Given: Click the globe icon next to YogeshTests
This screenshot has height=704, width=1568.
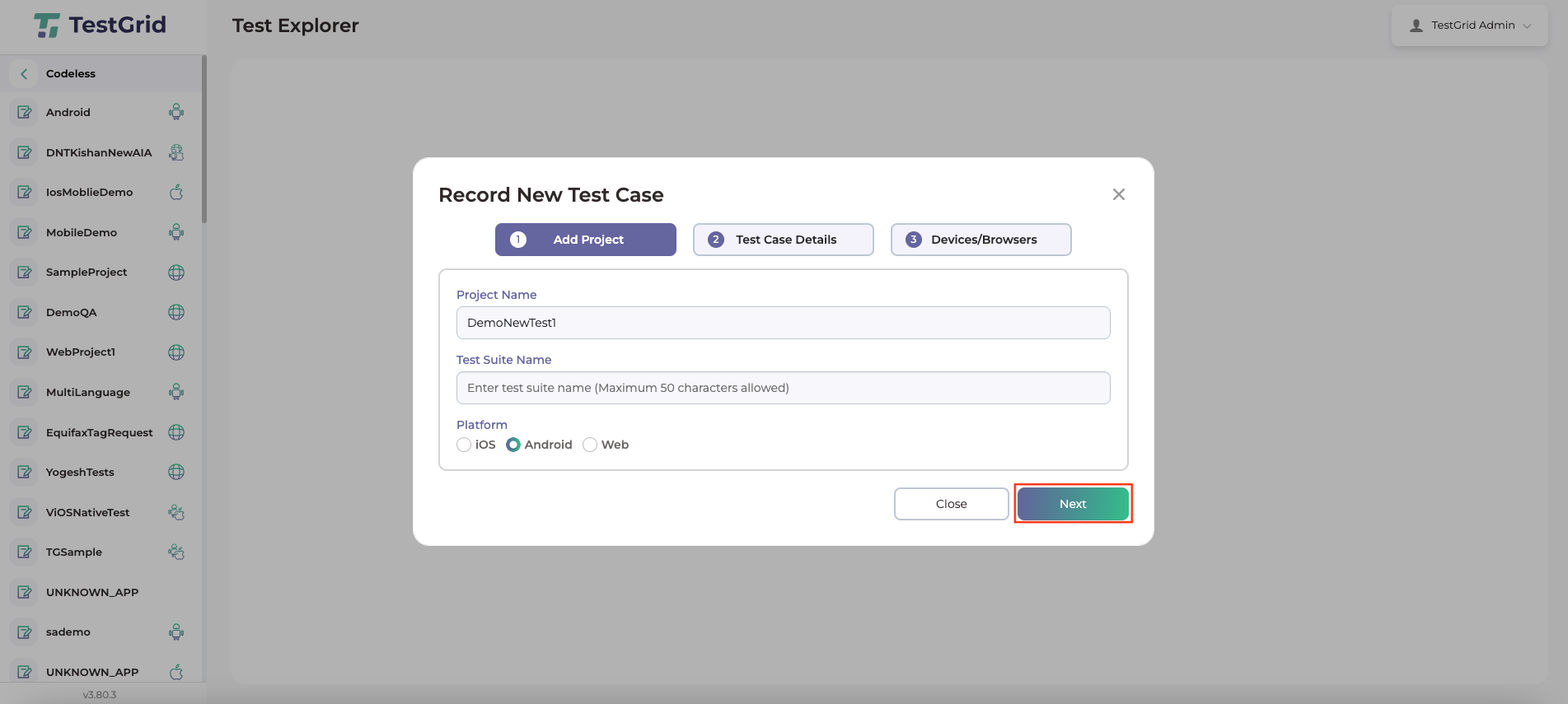Looking at the screenshot, I should pos(176,472).
